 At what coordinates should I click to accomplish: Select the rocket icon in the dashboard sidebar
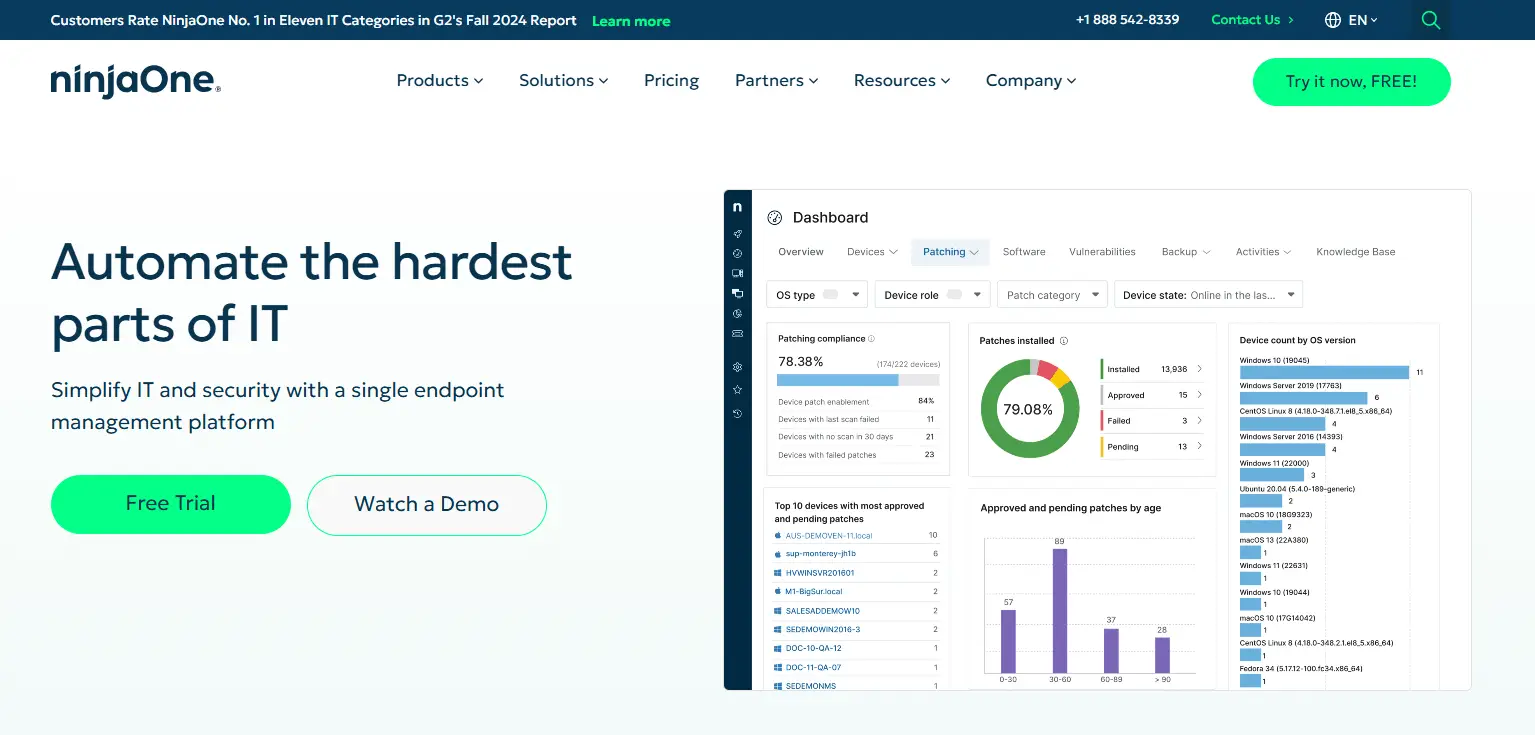point(737,234)
